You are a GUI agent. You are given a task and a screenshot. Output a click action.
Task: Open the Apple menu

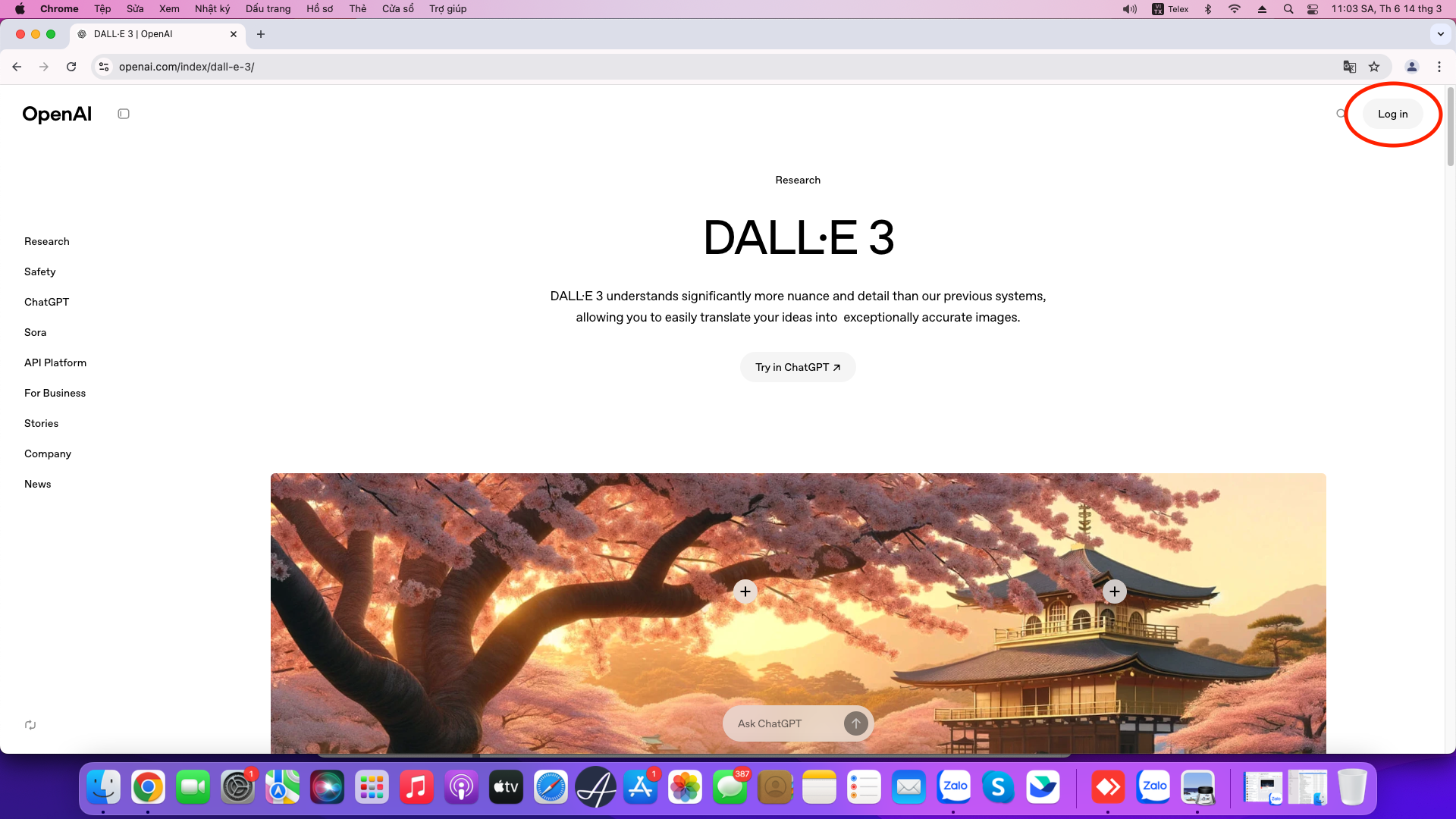20,9
